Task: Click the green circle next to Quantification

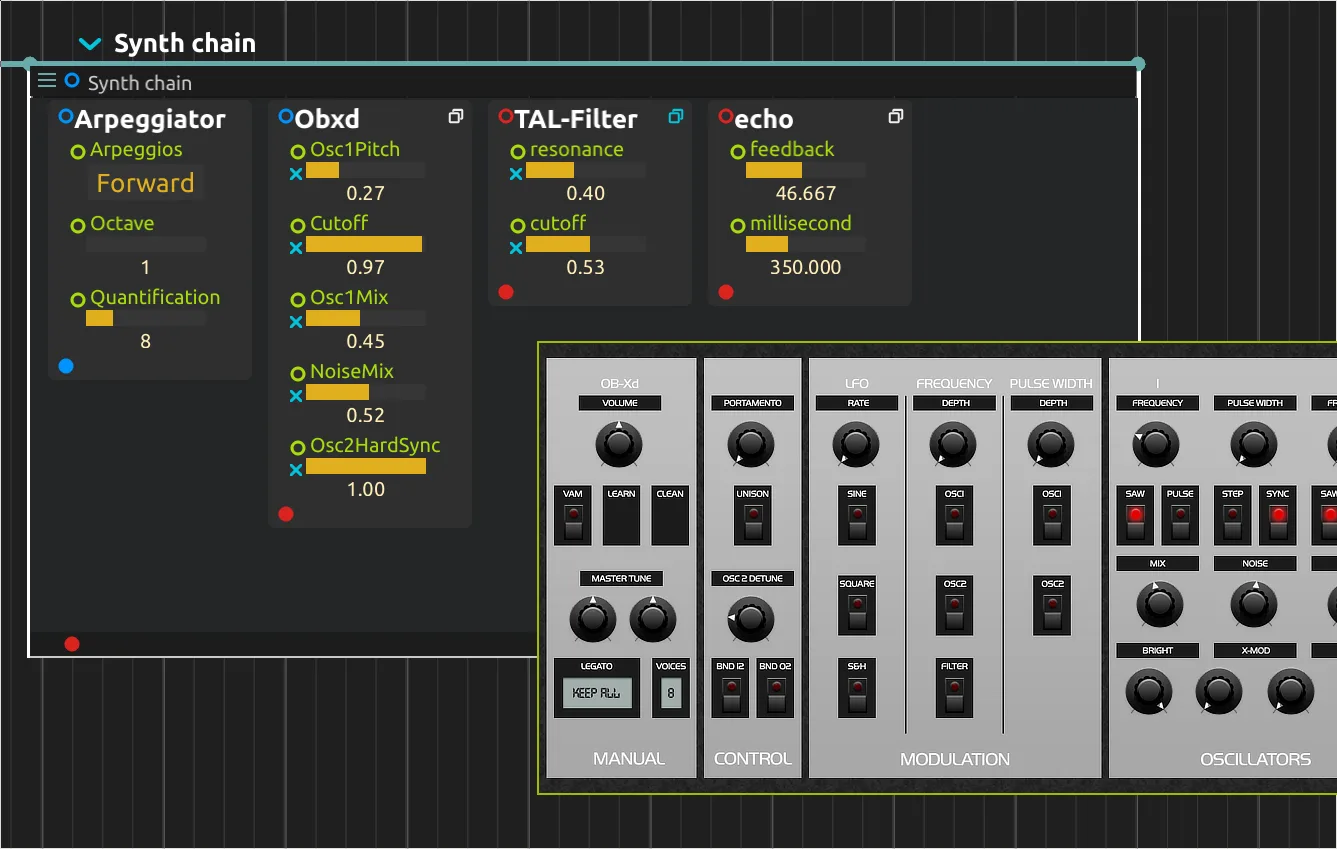Action: 78,300
